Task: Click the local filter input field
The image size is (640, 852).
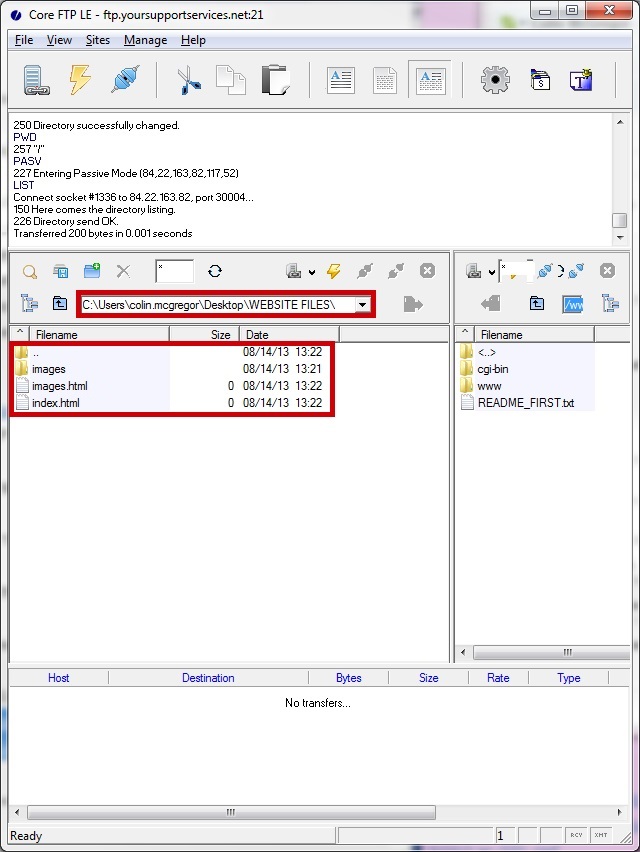Action: (x=174, y=271)
